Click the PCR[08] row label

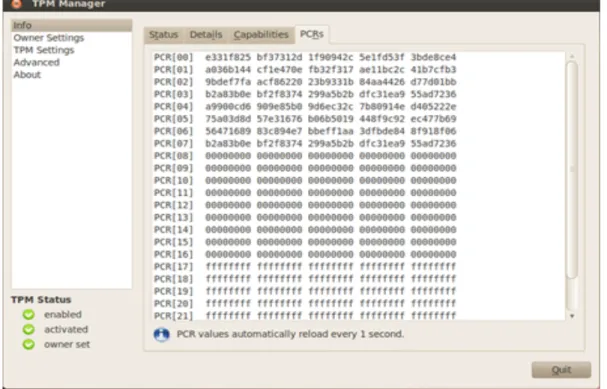pos(173,156)
